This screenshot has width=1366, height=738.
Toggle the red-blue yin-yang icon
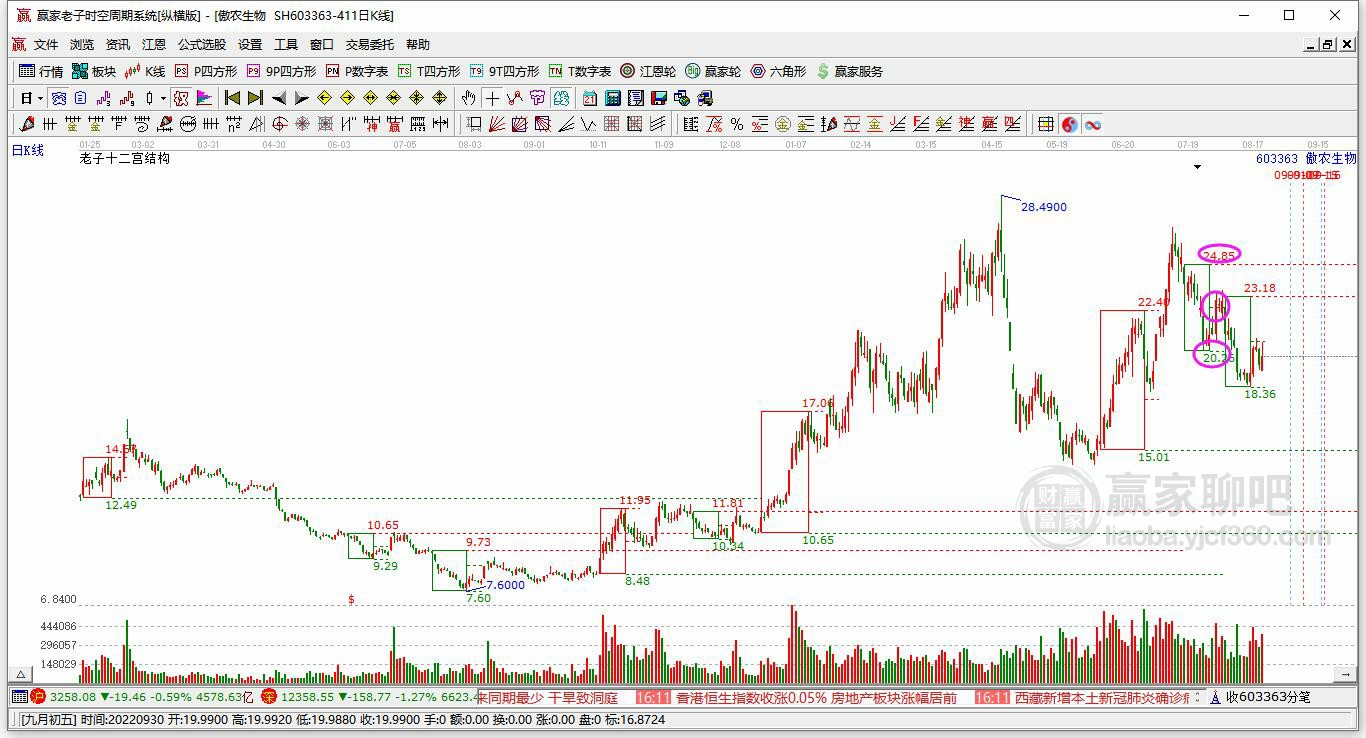point(1070,124)
